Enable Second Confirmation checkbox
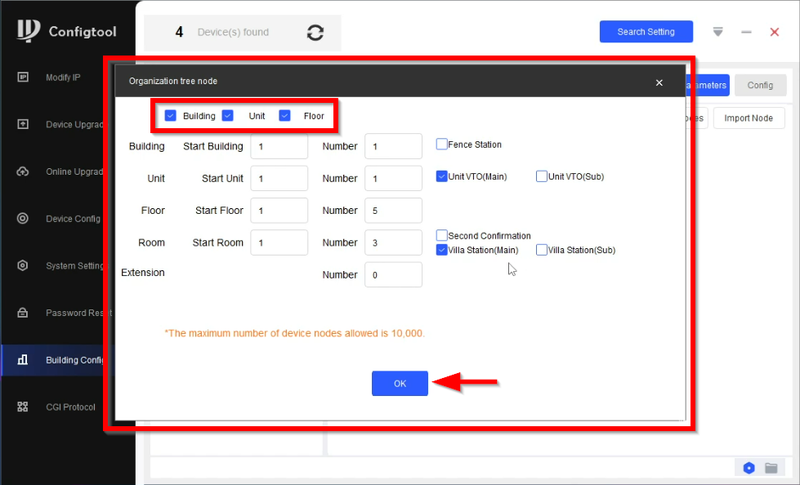Screen dimensions: 800x485 (x=442, y=235)
